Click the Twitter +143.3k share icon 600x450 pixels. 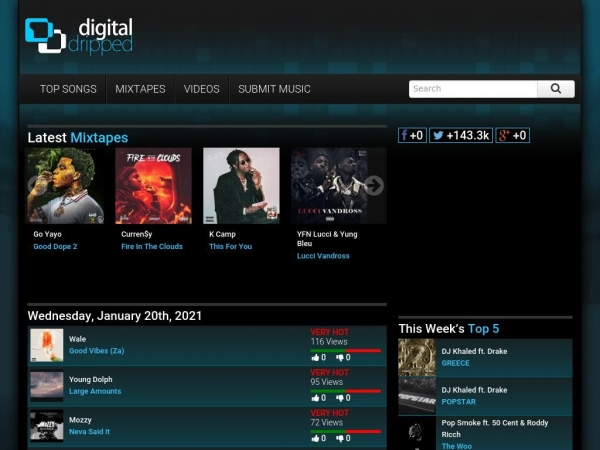[461, 135]
